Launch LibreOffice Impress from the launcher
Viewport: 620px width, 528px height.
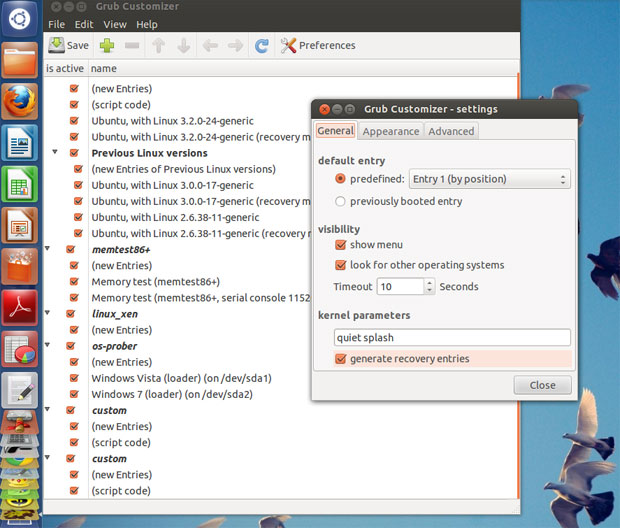[x=20, y=225]
